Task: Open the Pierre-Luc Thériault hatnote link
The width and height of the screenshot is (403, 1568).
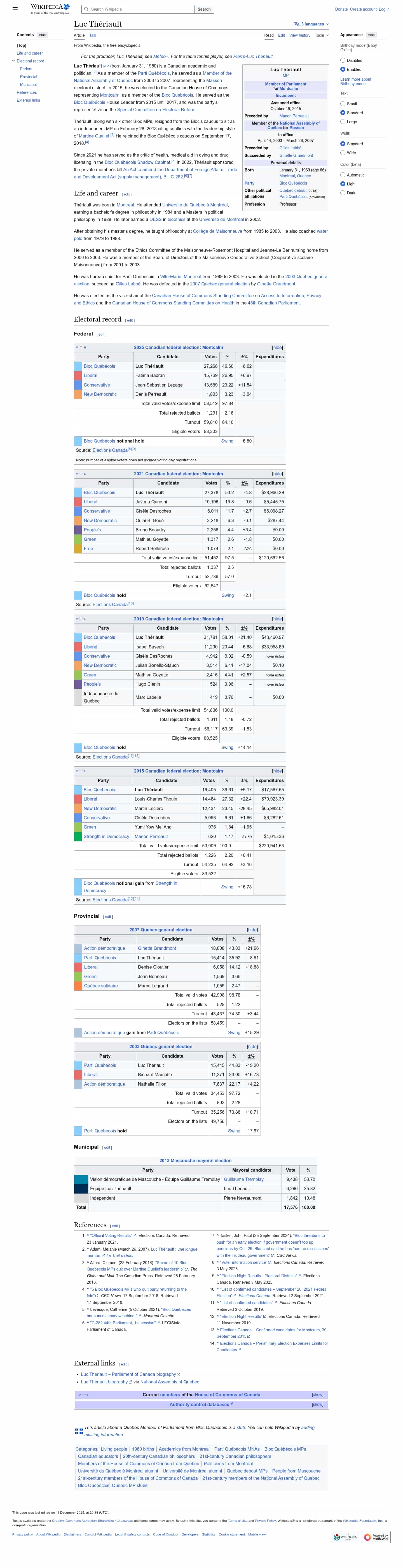Action: coord(253,57)
